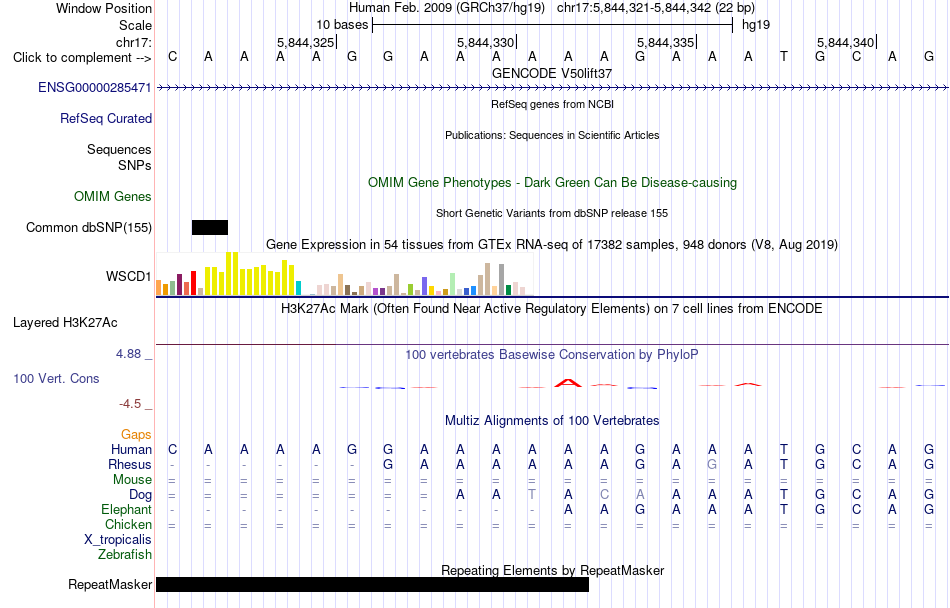
Task: Click the 5,844,325 position marker
Action: [306, 42]
